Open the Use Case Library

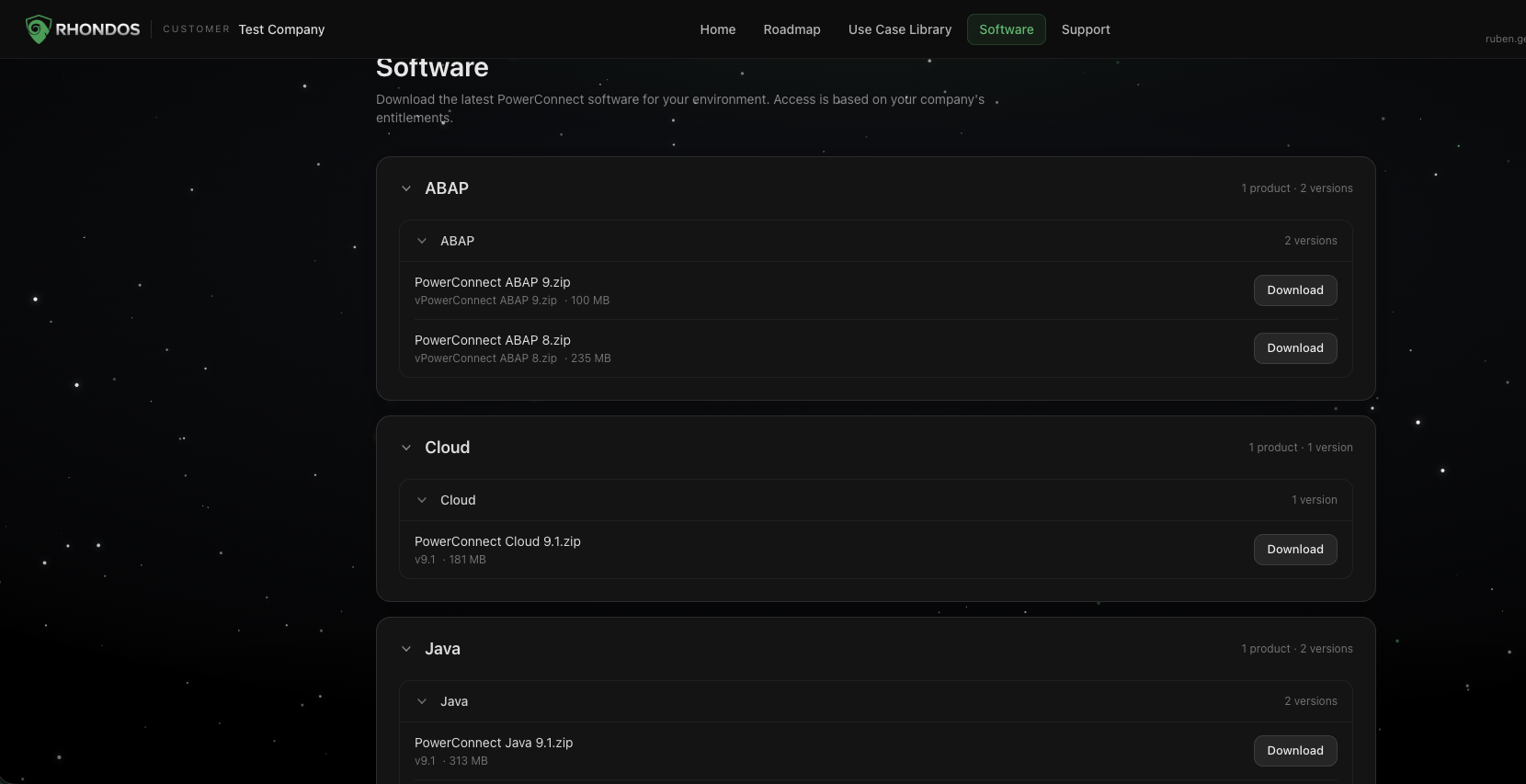pyautogui.click(x=900, y=29)
